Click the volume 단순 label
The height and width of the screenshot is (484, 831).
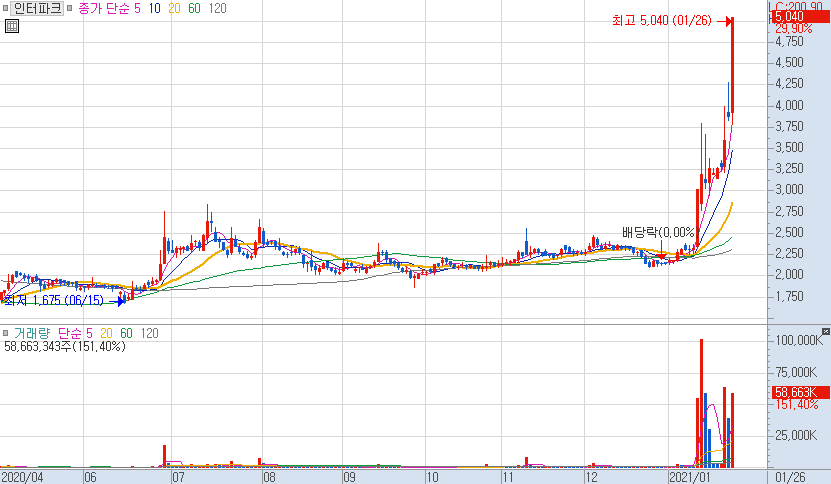point(70,333)
